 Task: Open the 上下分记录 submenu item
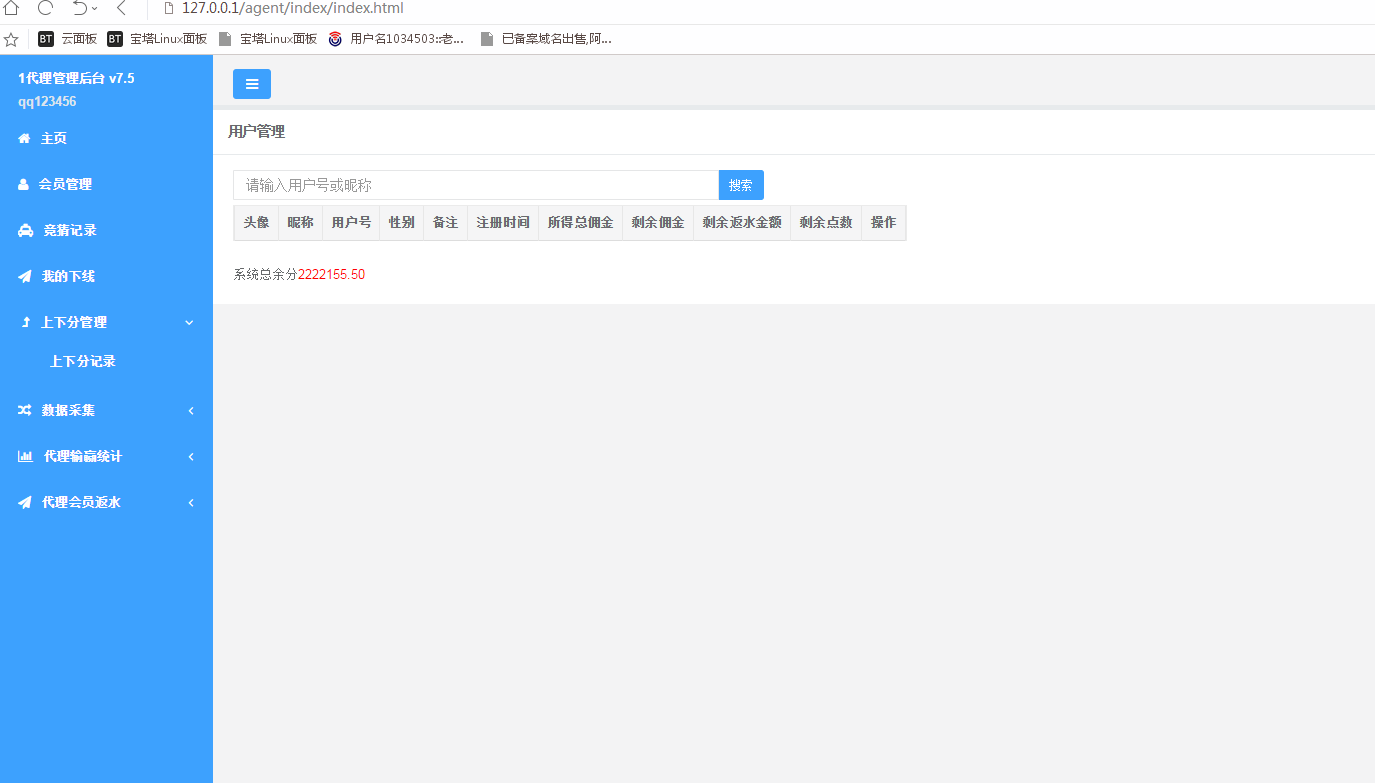pos(83,362)
